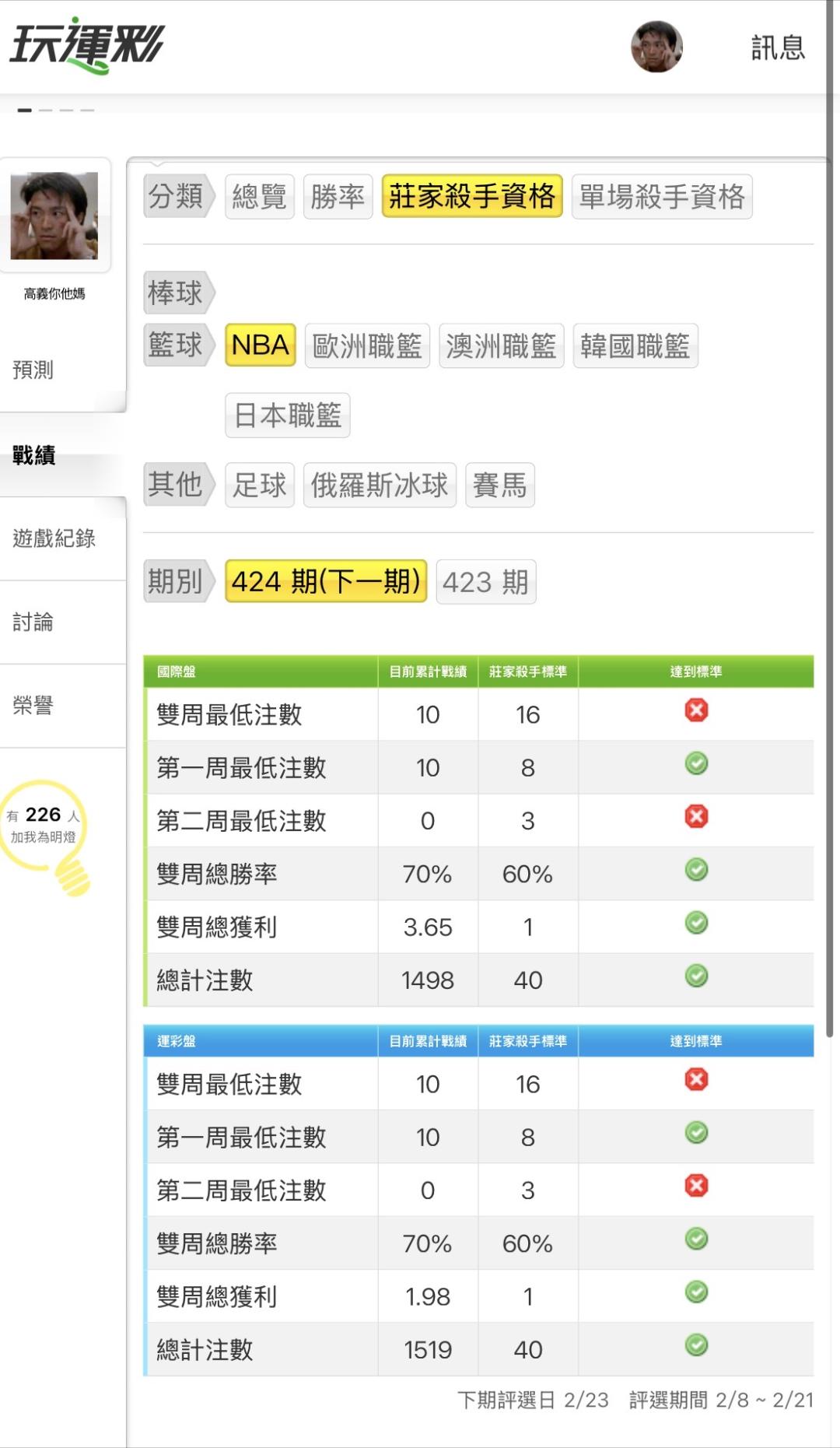Open the 玩運彩 logo home link
The height and width of the screenshot is (1448, 840).
86,44
